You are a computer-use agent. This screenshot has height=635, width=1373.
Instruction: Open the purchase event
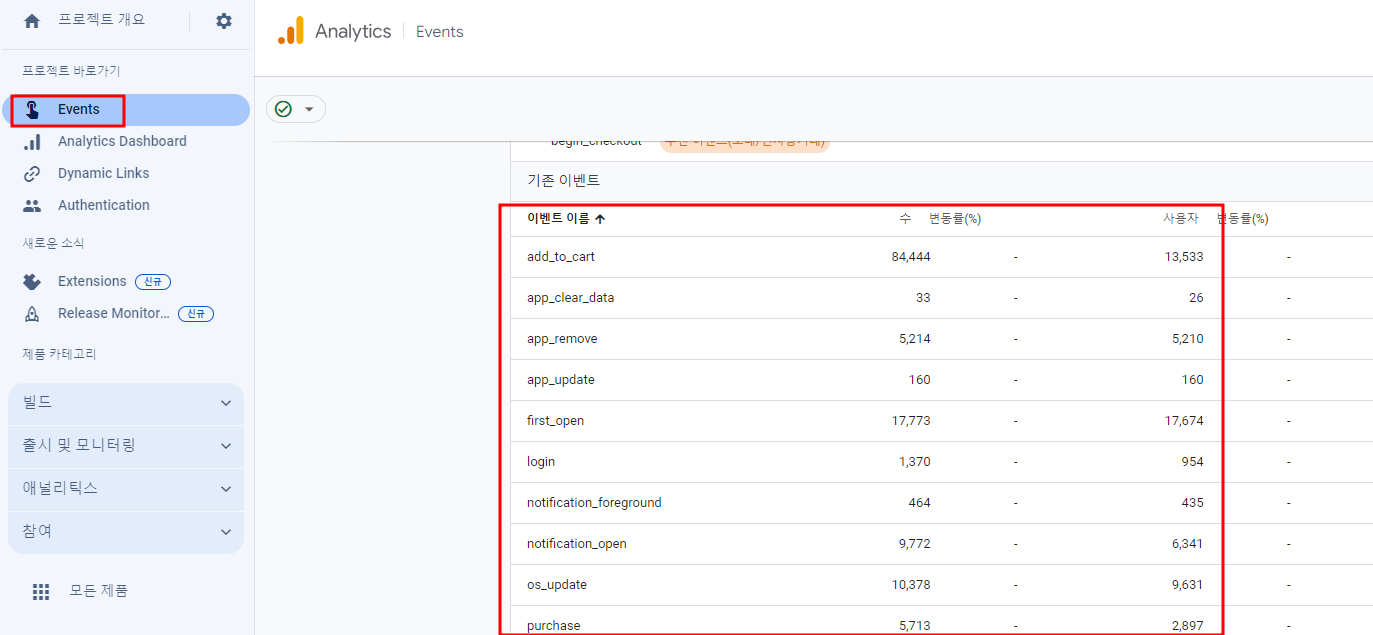(554, 626)
